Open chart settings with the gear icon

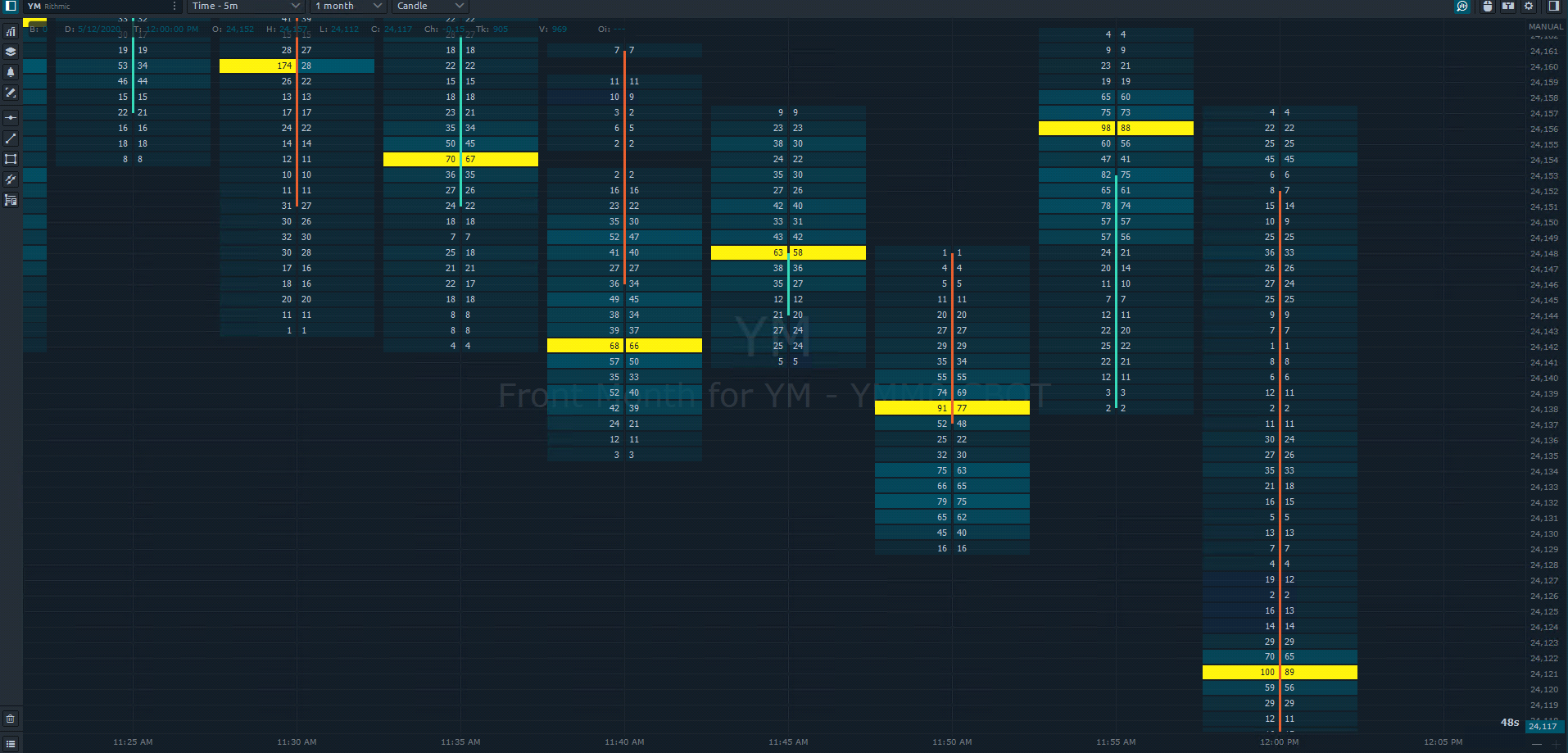1529,6
